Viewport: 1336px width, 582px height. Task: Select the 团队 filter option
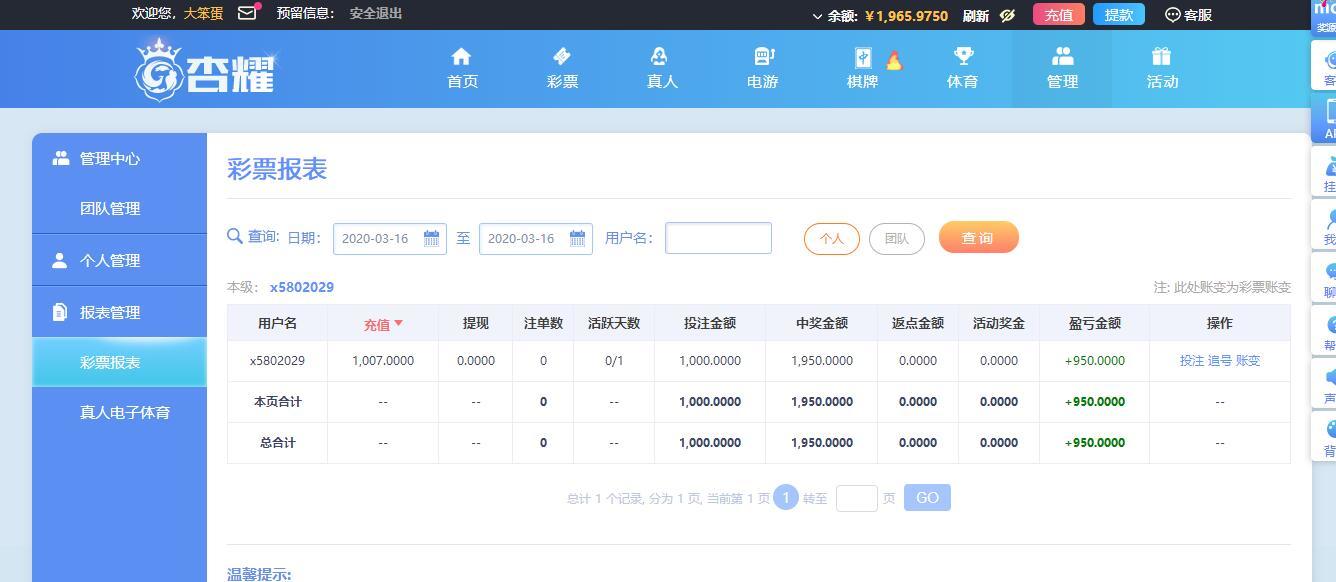[x=896, y=238]
